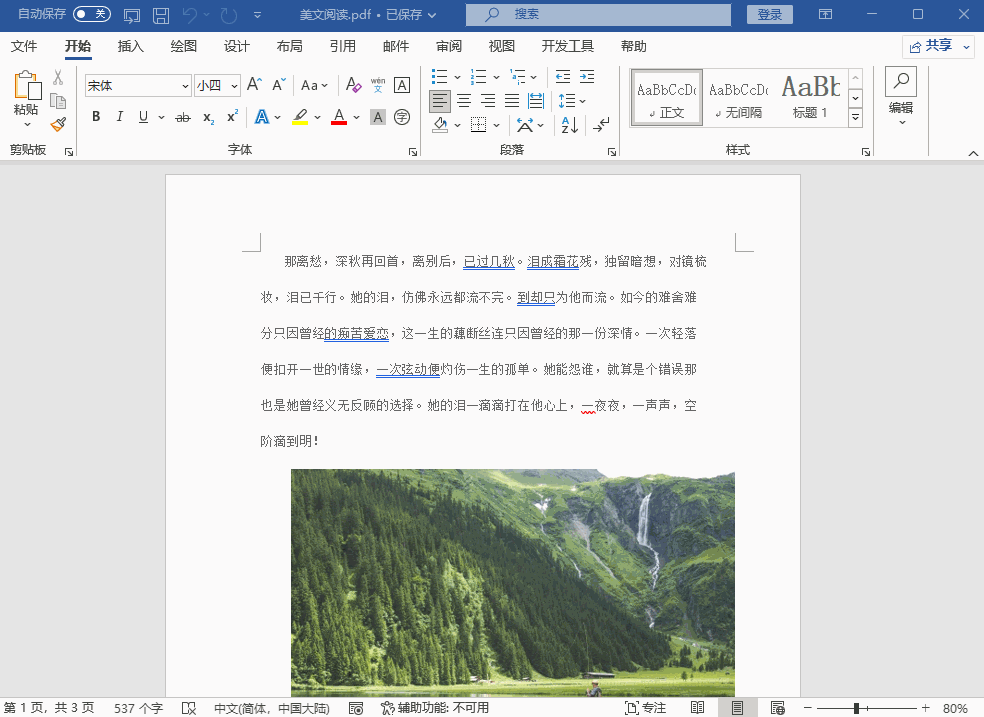Switch to the 设计 tab
The image size is (984, 717).
click(237, 46)
